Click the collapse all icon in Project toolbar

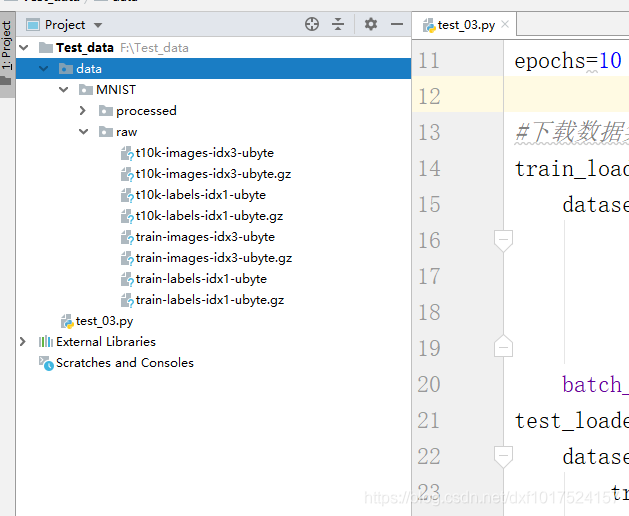coord(338,24)
